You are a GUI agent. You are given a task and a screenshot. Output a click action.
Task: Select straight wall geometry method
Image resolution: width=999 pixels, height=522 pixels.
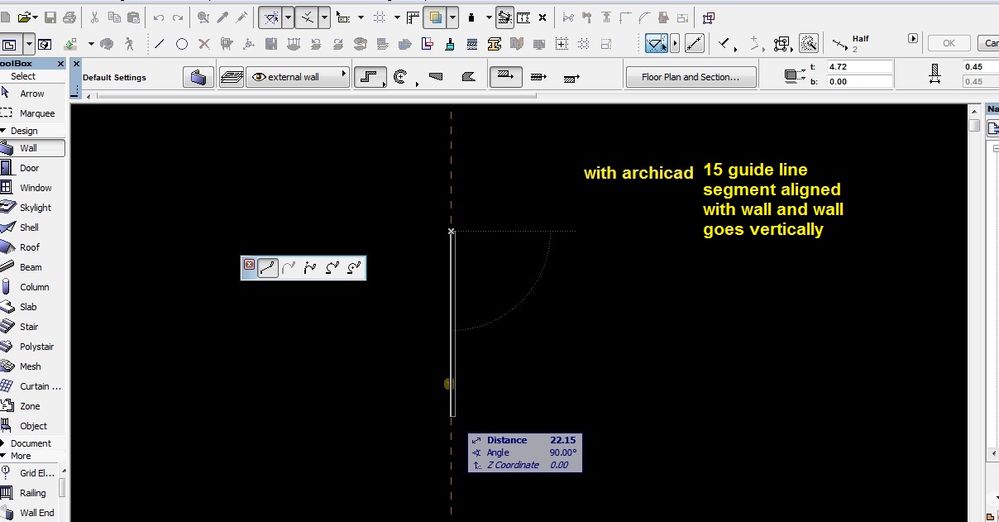[370, 77]
